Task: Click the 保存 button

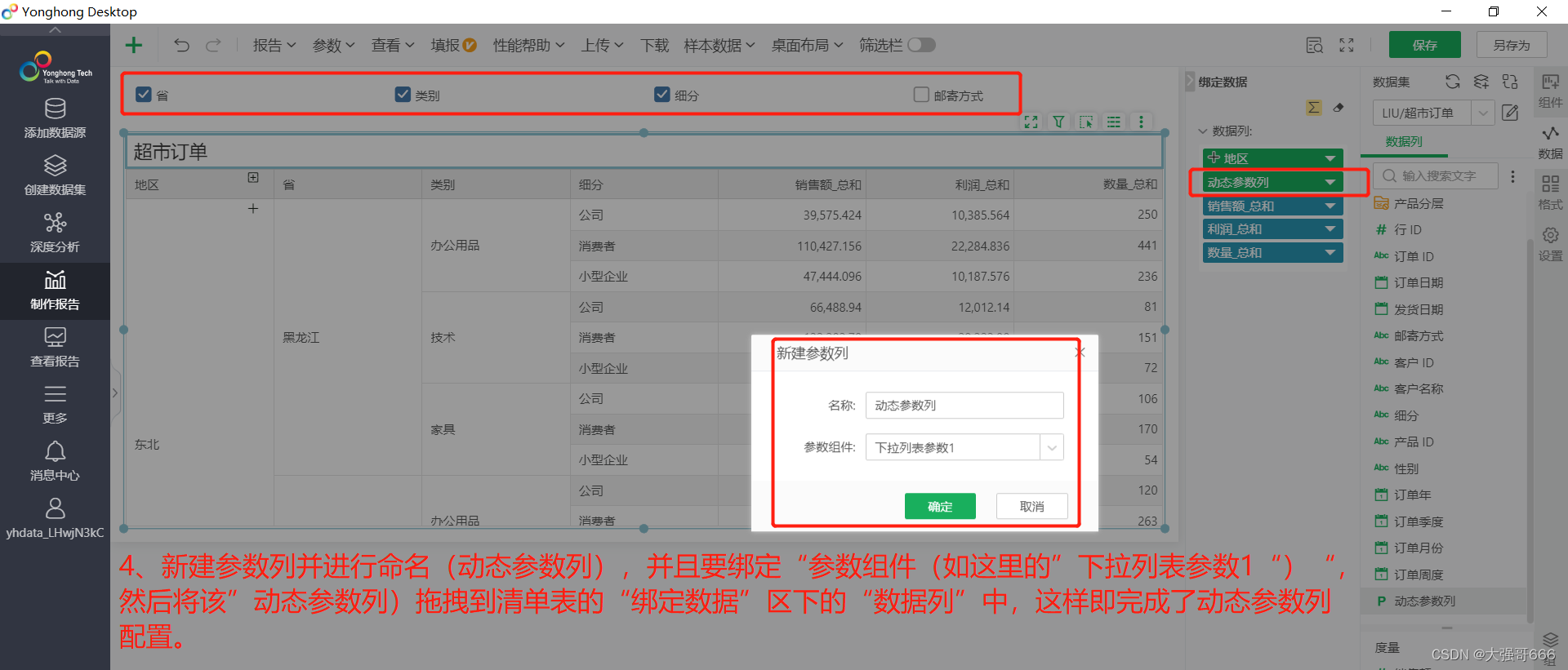Action: click(x=1425, y=45)
